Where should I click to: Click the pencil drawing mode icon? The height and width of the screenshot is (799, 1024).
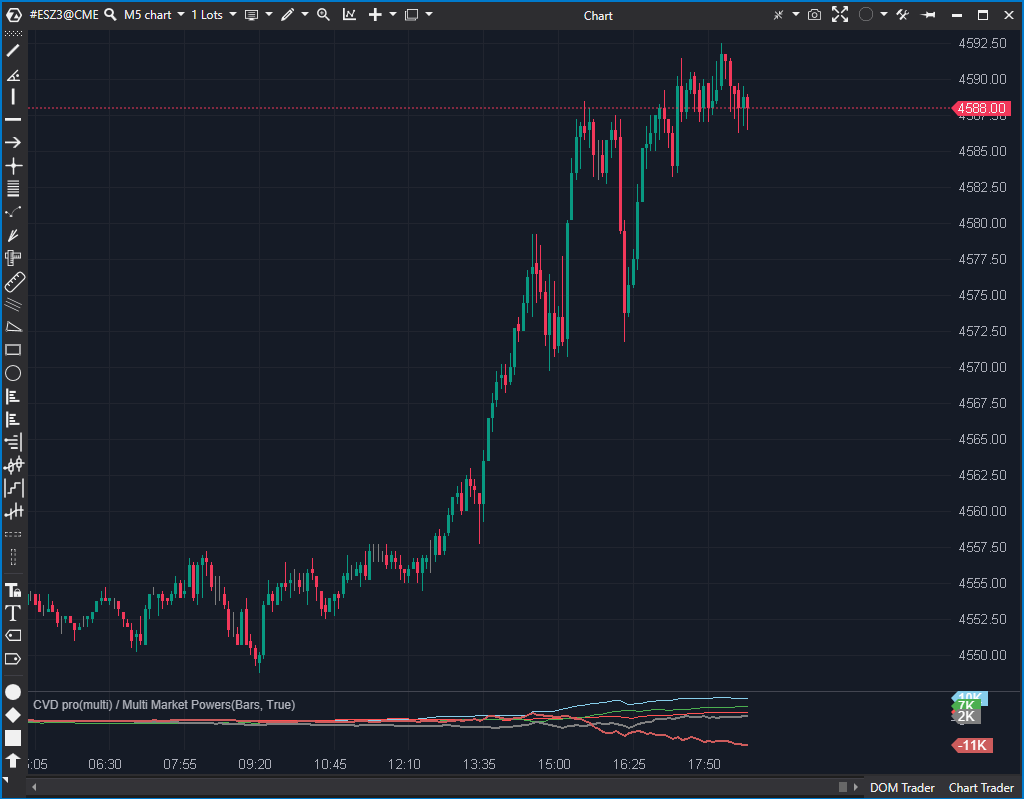tap(288, 14)
